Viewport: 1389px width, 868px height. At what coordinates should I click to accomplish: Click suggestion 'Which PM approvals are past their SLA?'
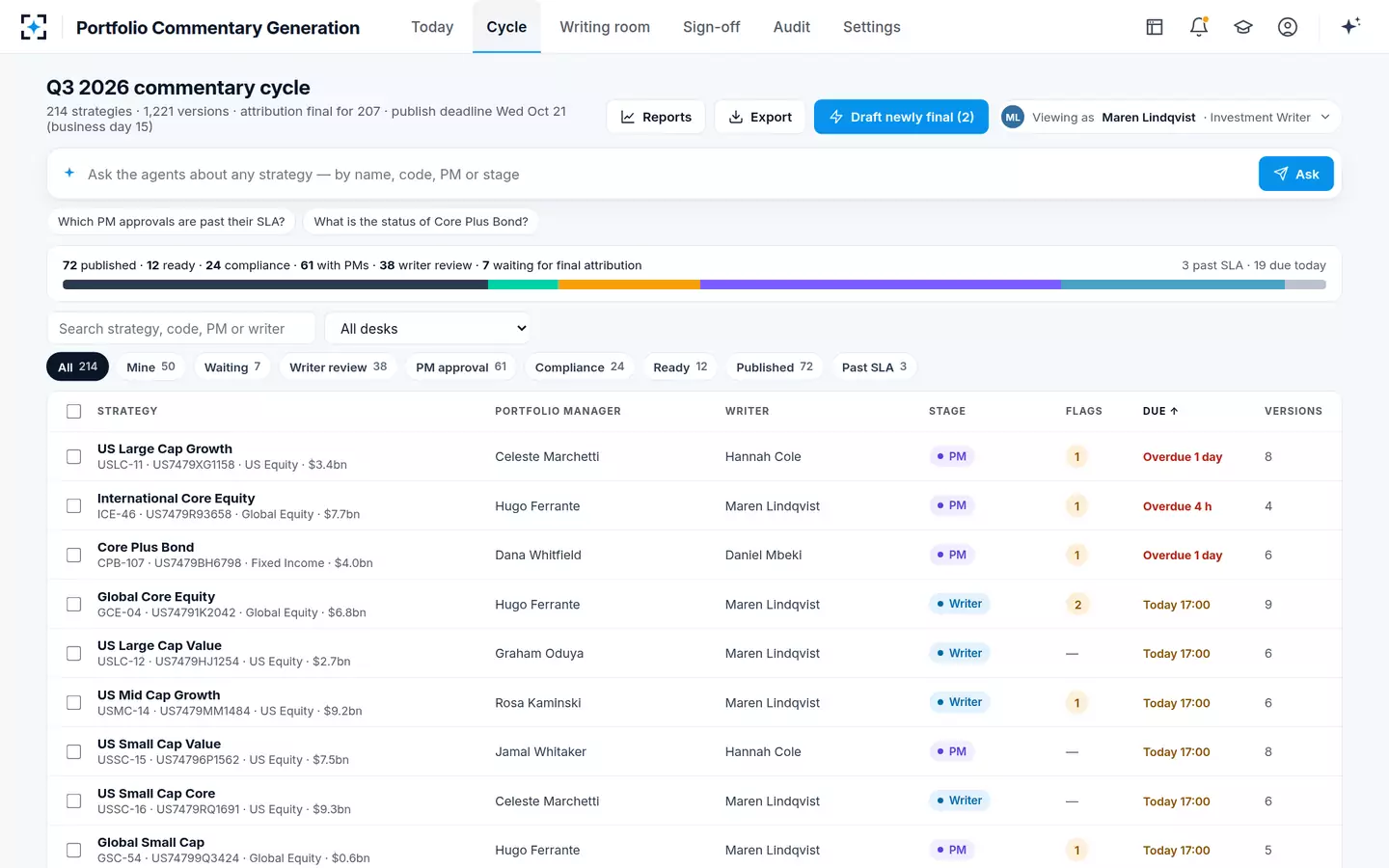tap(172, 222)
